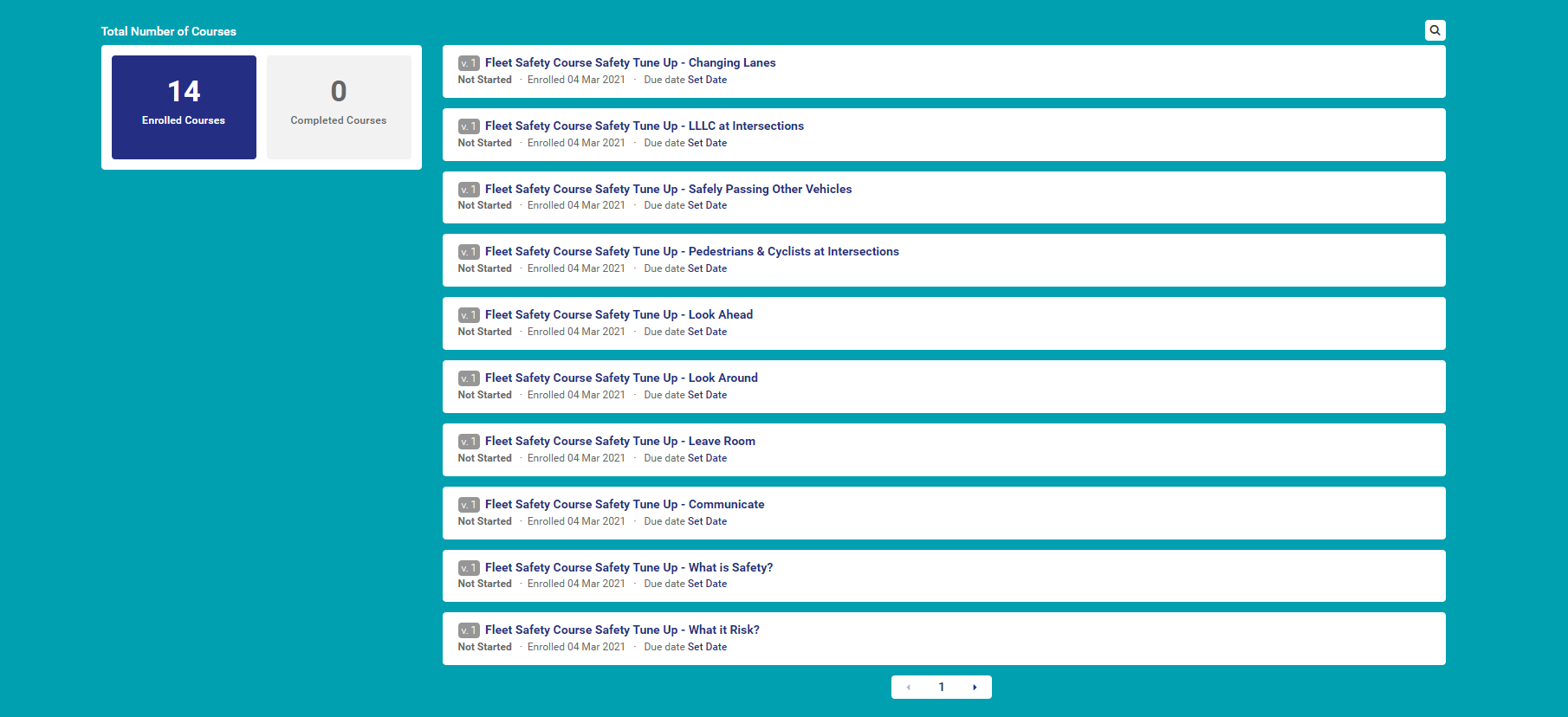The width and height of the screenshot is (1568, 717).
Task: Open the Look Around course
Action: (x=621, y=378)
